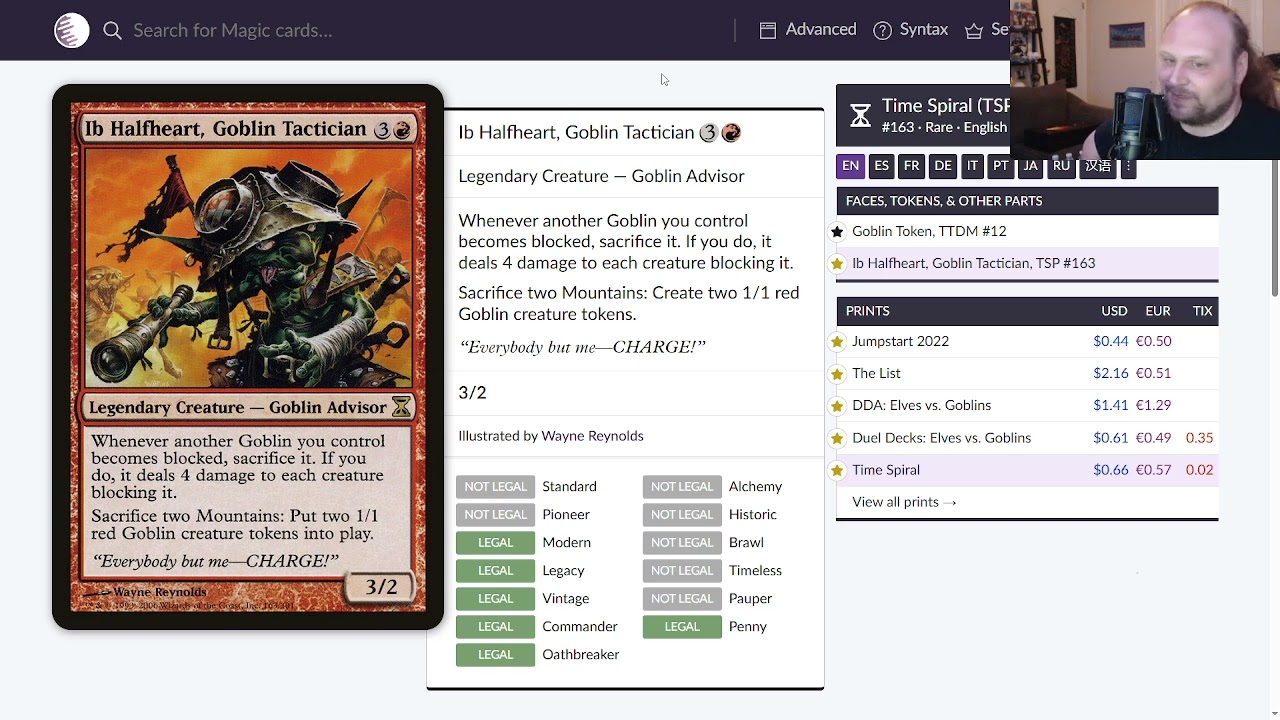The width and height of the screenshot is (1280, 720).
Task: Click the 3/2 power toughness text
Action: tap(472, 392)
